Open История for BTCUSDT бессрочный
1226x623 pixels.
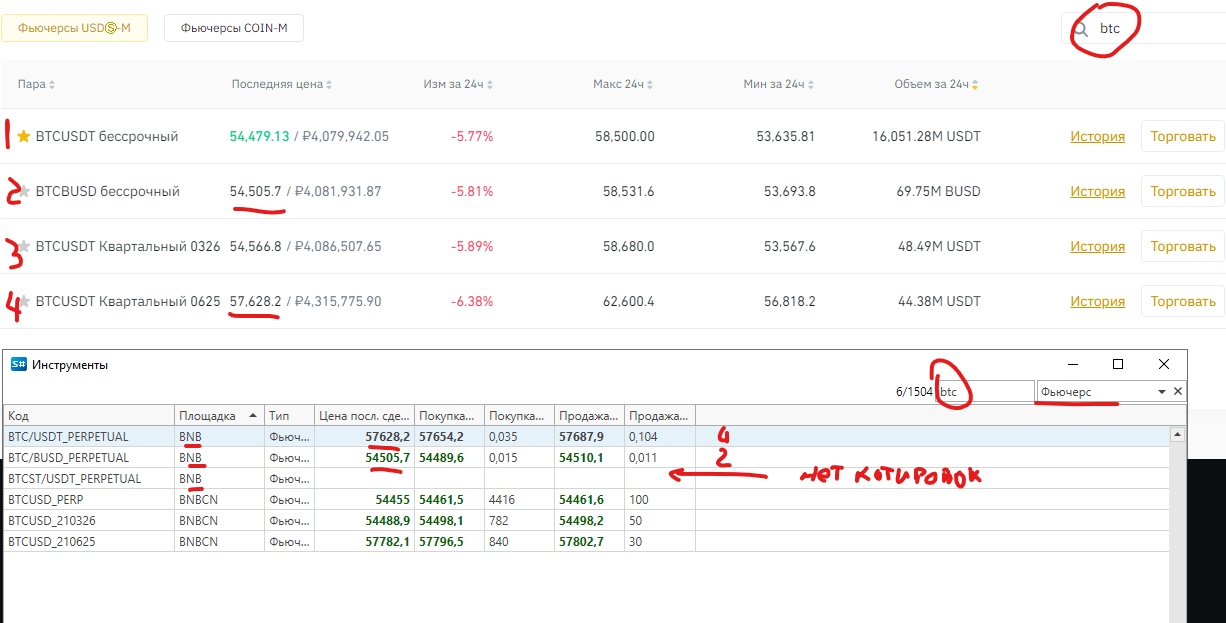(x=1097, y=136)
